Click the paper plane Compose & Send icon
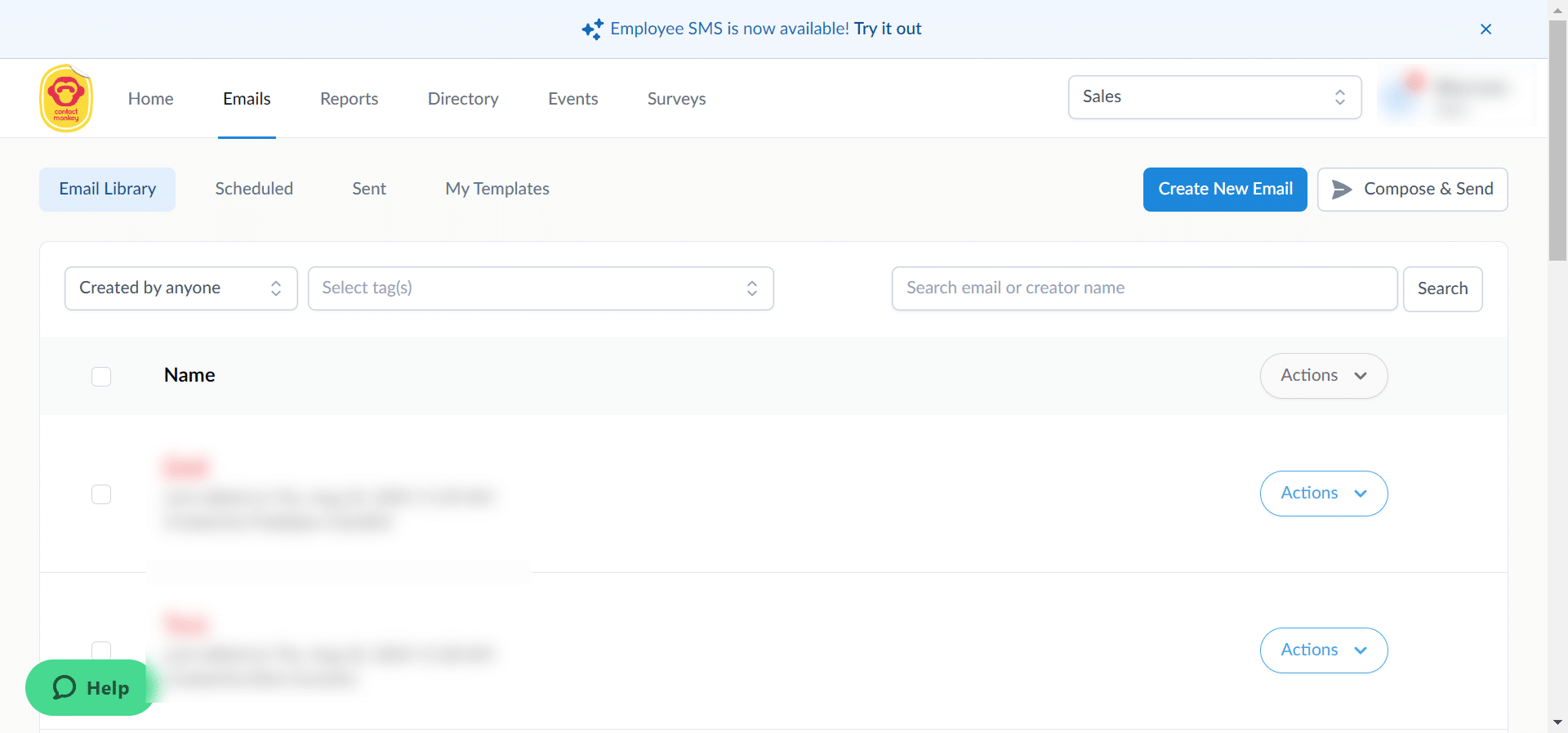 coord(1341,190)
